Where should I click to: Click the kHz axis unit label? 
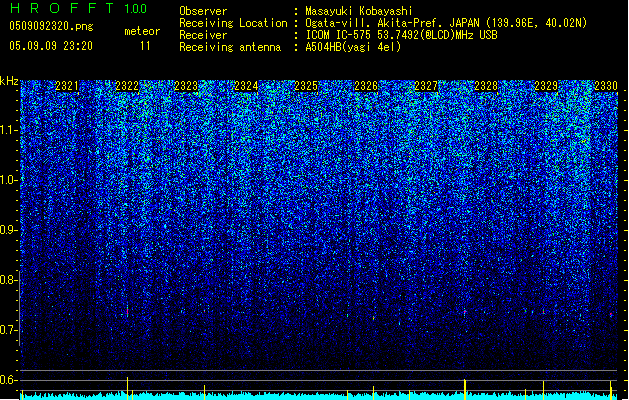pyautogui.click(x=9, y=81)
